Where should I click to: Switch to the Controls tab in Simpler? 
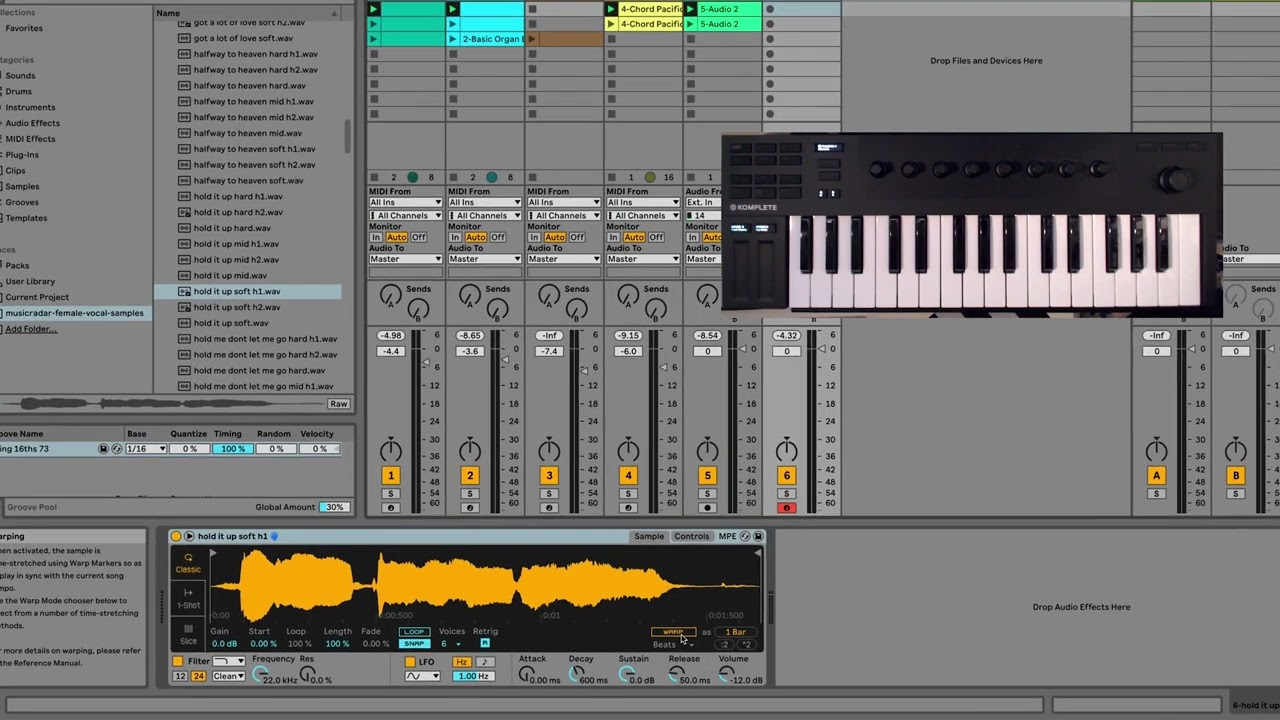[691, 537]
